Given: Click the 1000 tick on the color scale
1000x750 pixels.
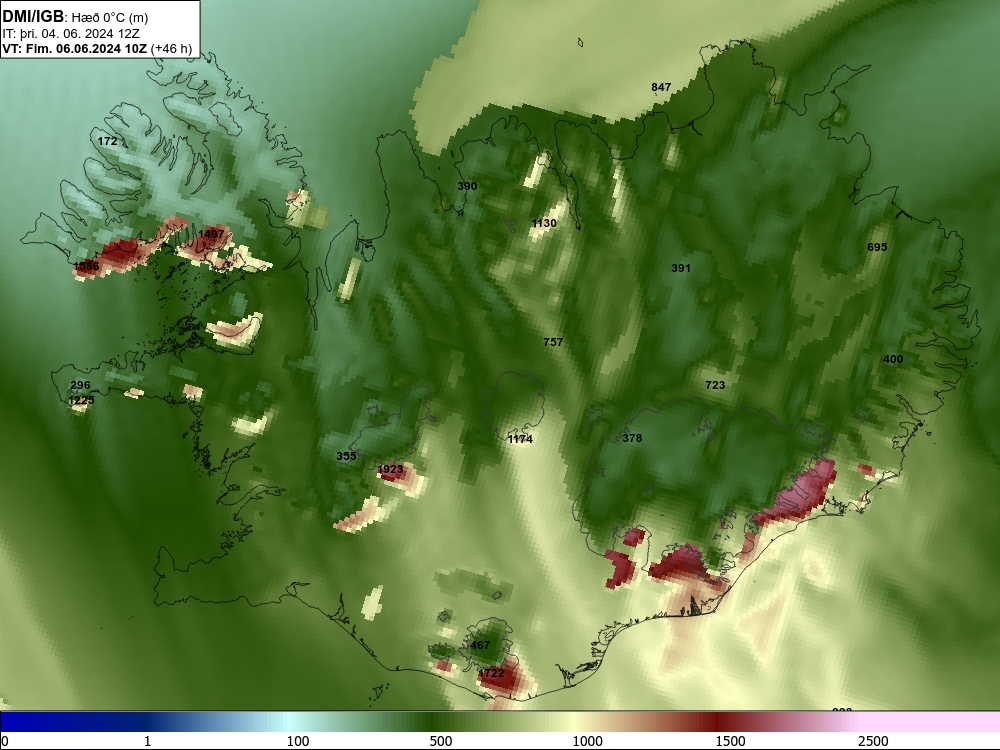Looking at the screenshot, I should tap(587, 741).
